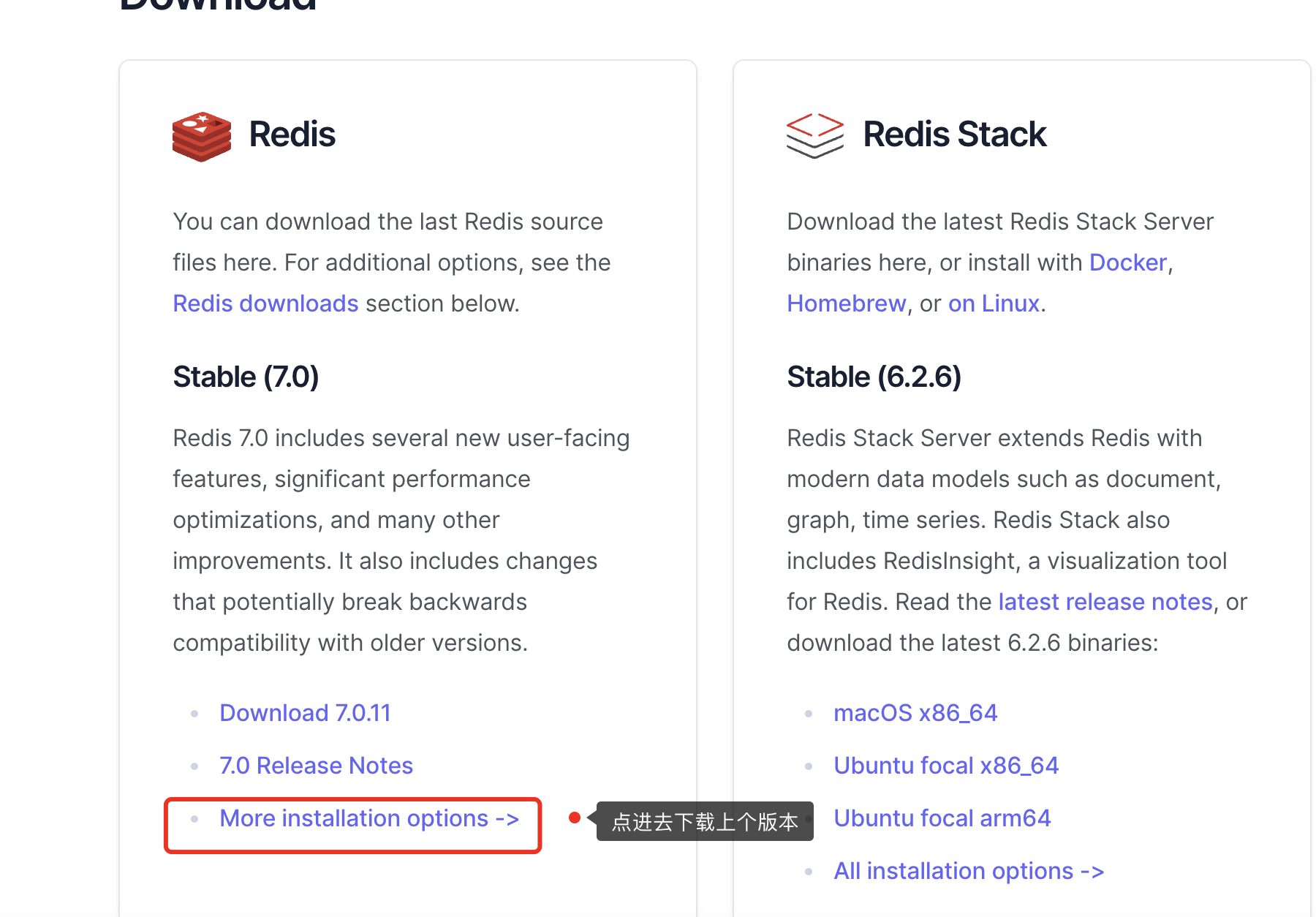Click the Redis Stack heading text

955,135
